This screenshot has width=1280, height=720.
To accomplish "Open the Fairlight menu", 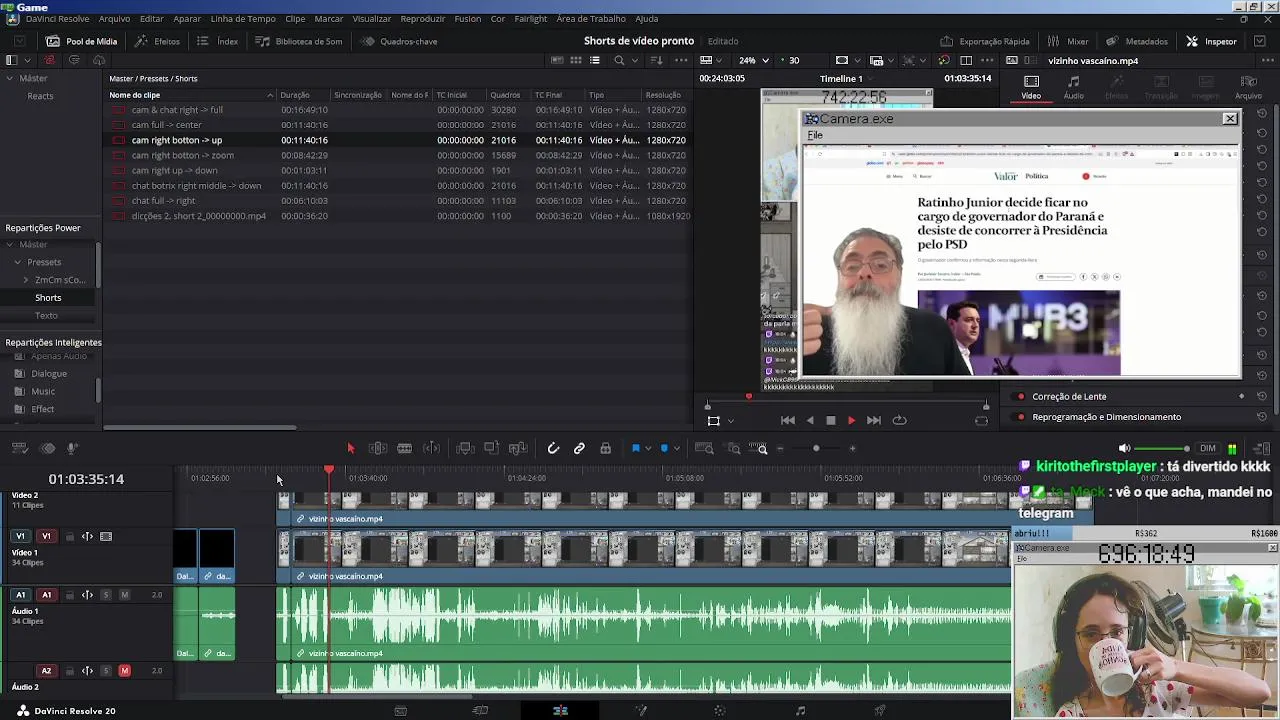I will [x=531, y=19].
